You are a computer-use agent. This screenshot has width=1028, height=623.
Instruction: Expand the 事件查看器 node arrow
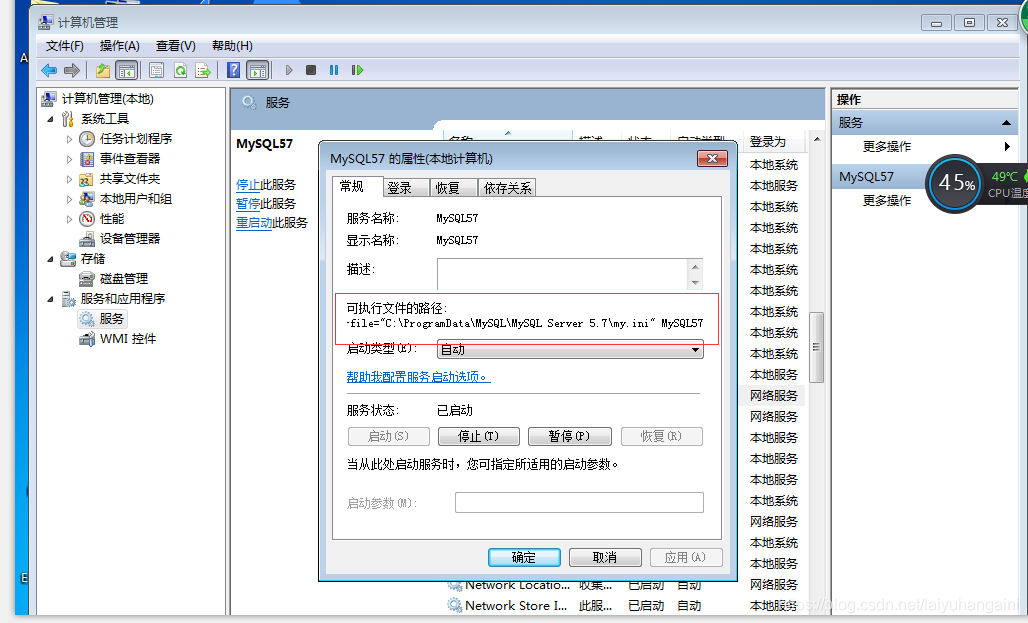point(69,159)
